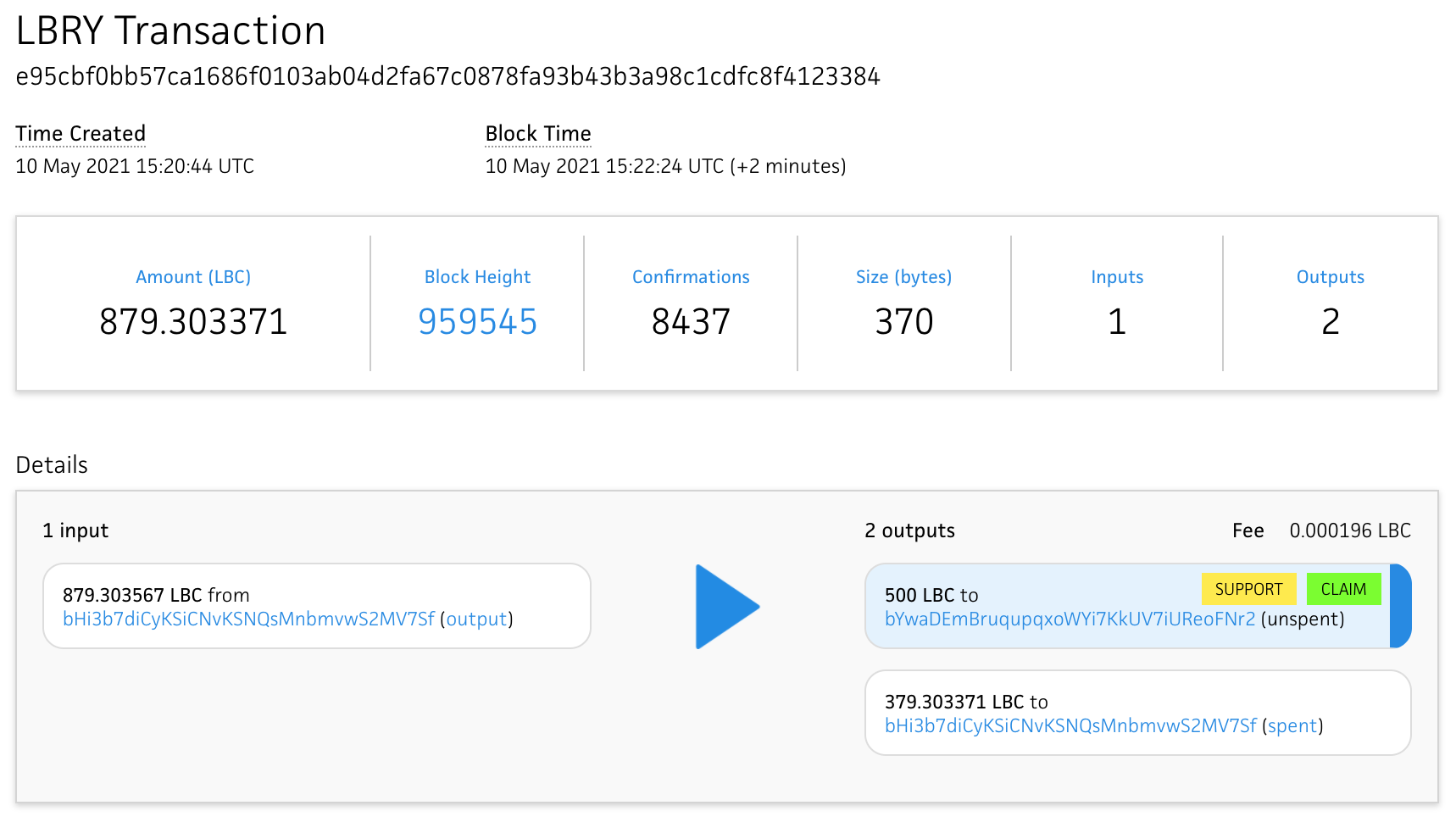Click the block time value 15:22:24 UTC
1456x822 pixels.
665,166
